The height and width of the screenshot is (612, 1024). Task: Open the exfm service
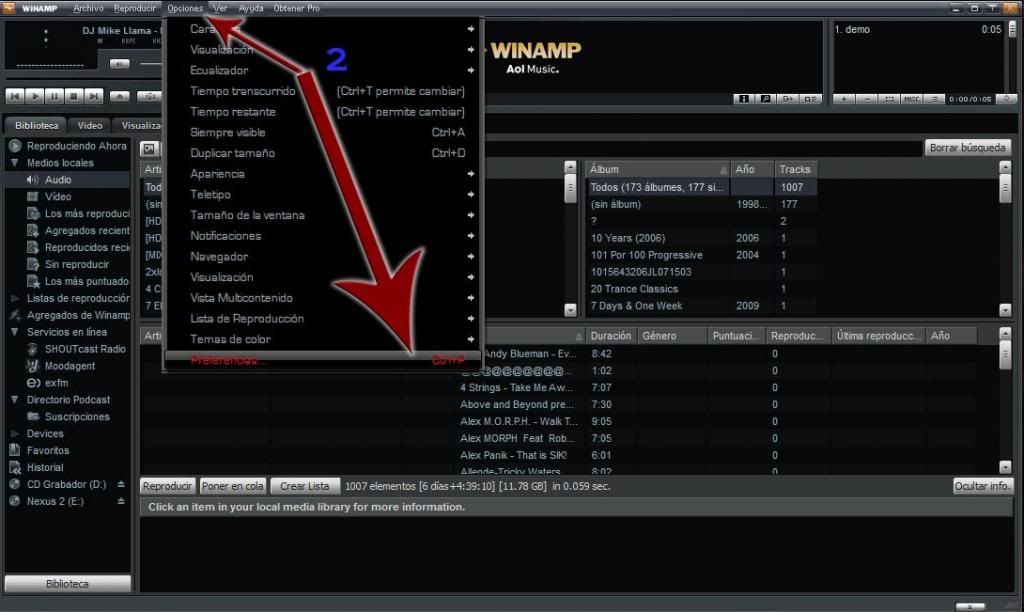coord(48,383)
